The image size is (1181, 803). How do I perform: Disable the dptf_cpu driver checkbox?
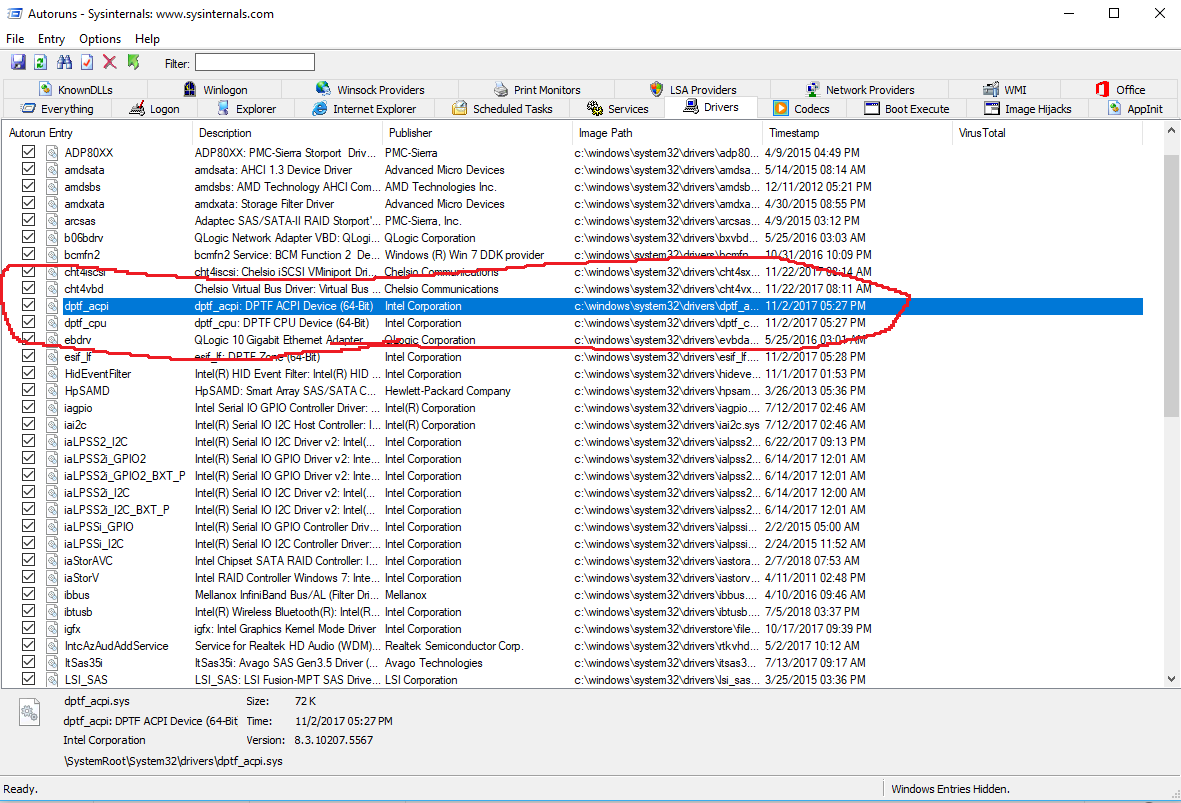(x=29, y=322)
